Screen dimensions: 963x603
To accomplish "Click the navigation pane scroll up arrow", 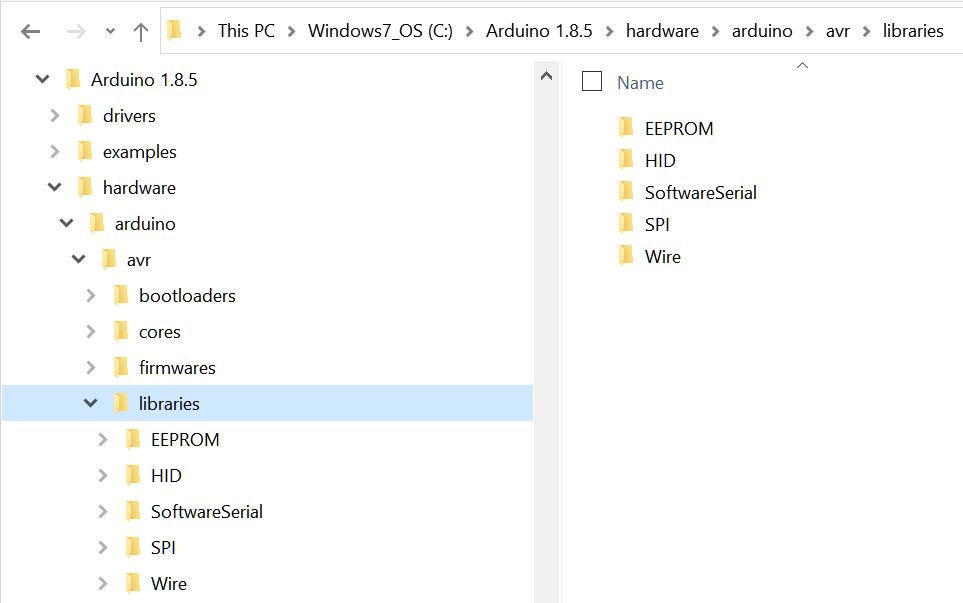I will 547,76.
